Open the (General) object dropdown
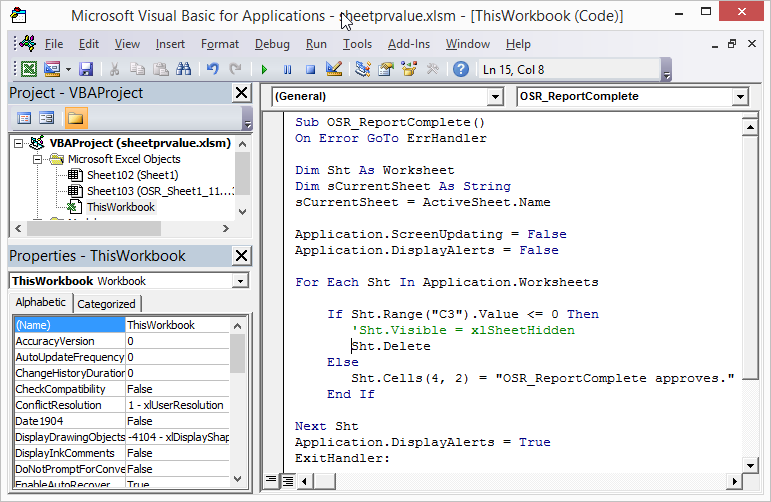 click(494, 97)
